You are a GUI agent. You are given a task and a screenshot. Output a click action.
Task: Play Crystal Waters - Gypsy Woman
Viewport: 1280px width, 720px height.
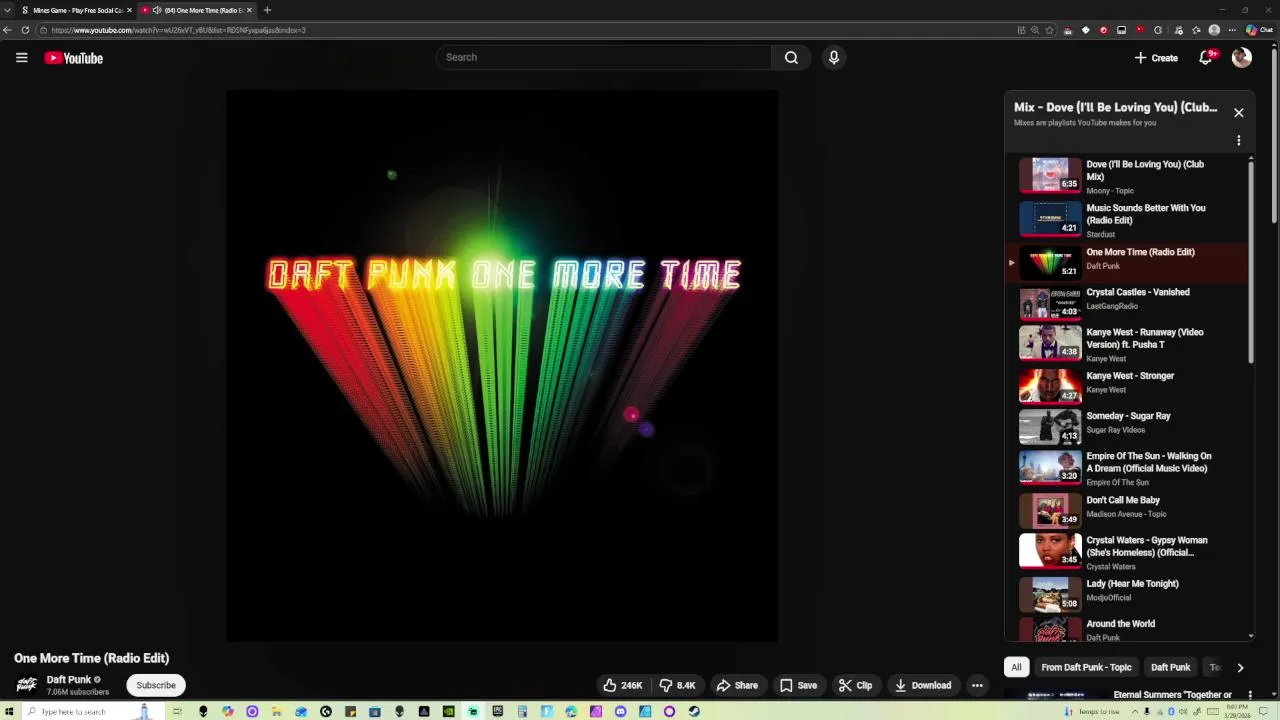1126,552
